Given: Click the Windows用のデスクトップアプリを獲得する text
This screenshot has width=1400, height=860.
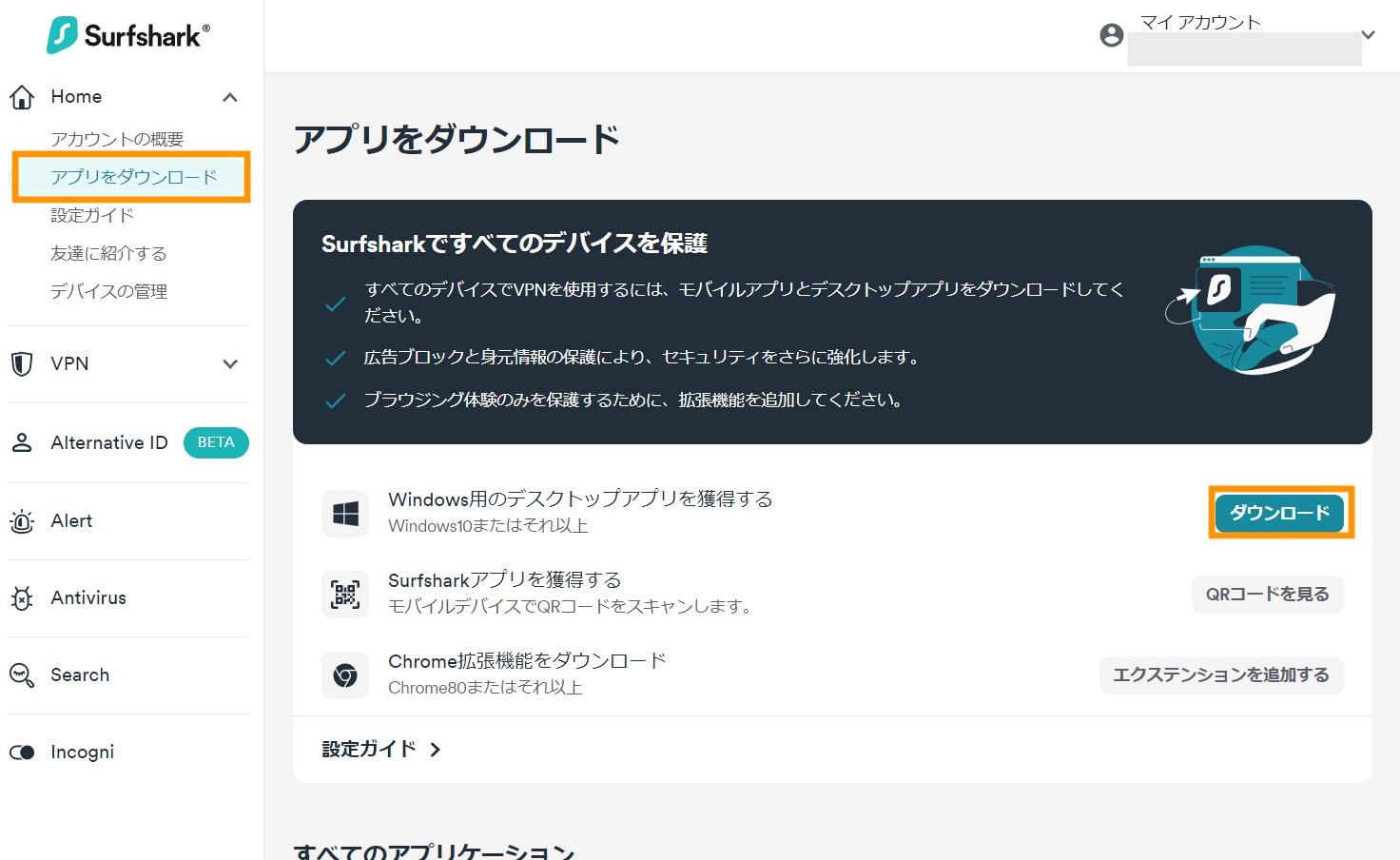Looking at the screenshot, I should pyautogui.click(x=580, y=499).
